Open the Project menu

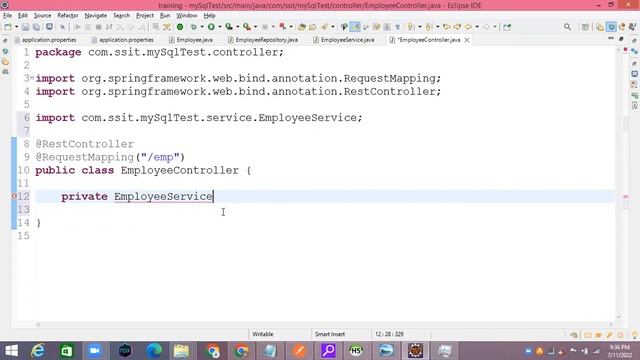point(144,16)
